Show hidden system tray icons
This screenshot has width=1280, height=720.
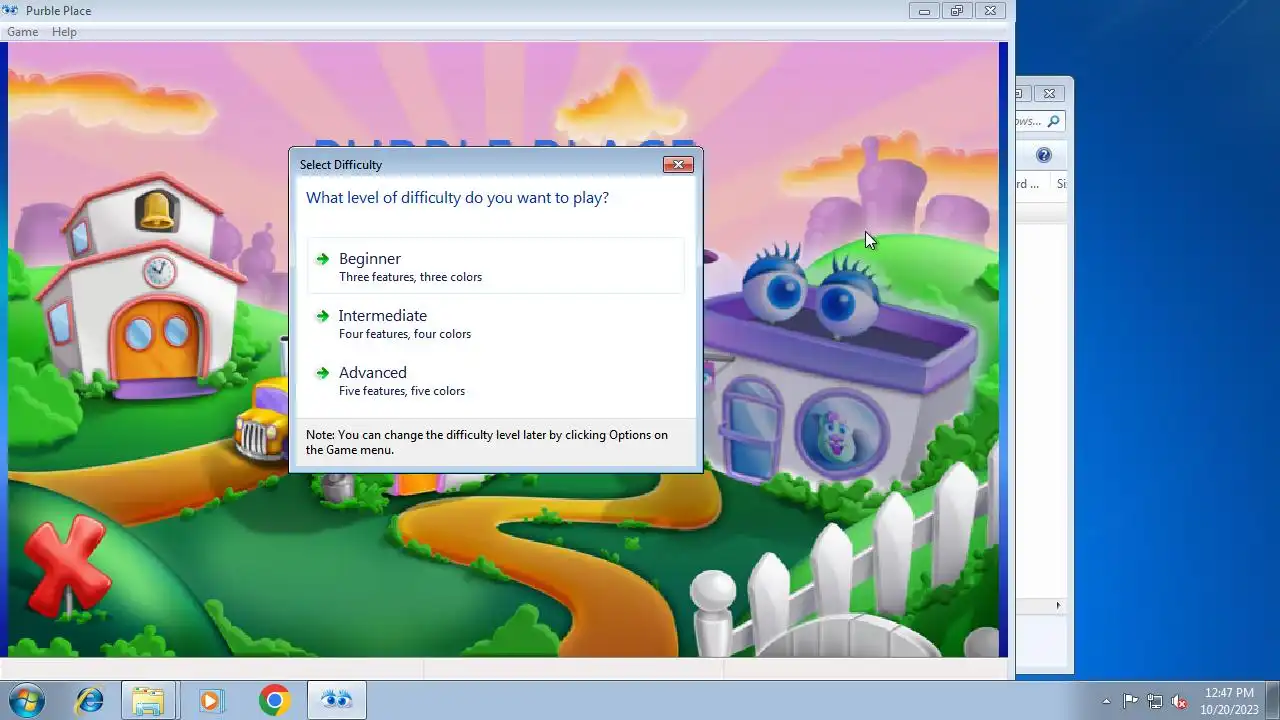tap(1106, 701)
